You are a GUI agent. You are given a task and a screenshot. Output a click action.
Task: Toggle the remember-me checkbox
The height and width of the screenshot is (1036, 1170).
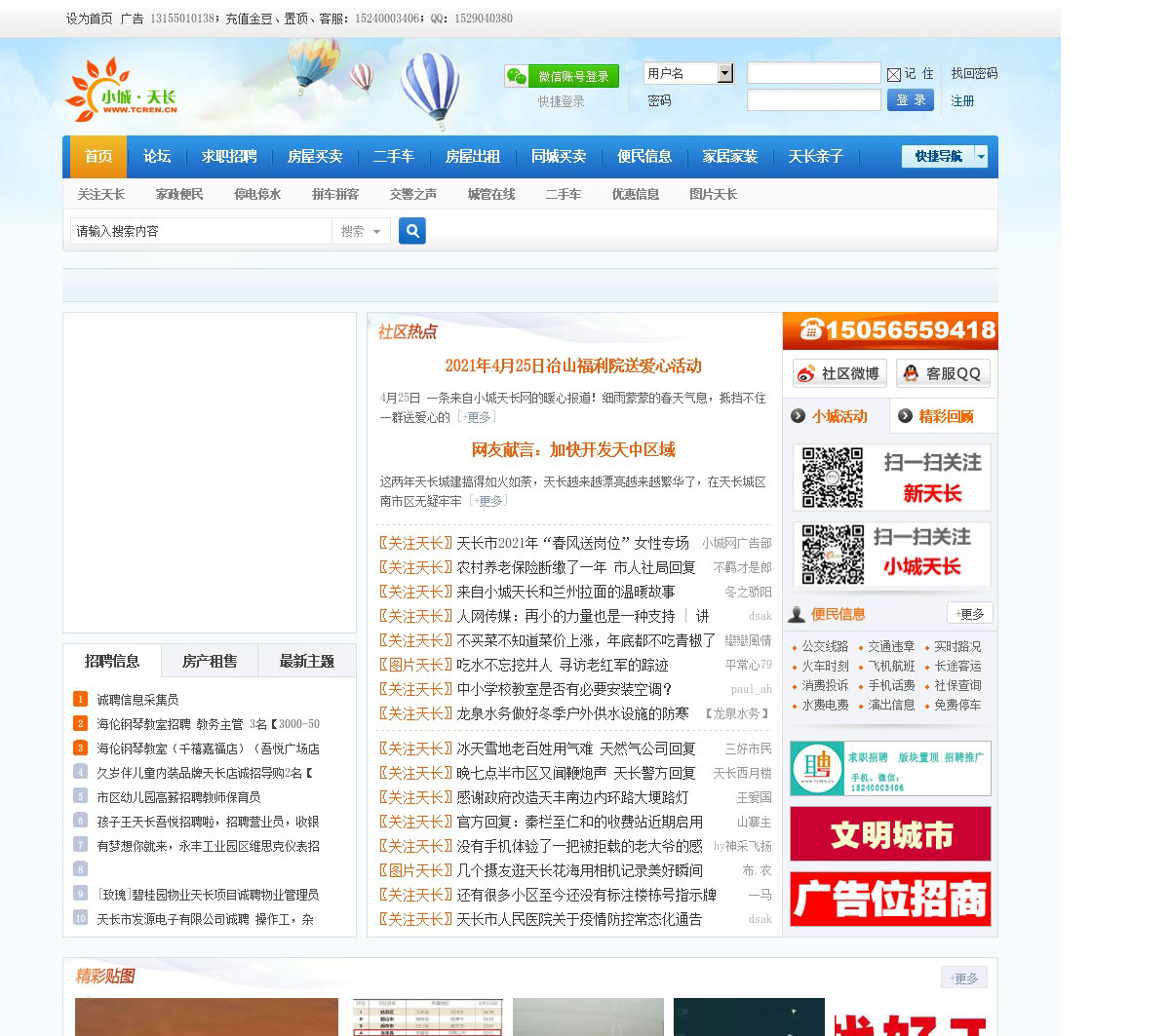coord(893,74)
